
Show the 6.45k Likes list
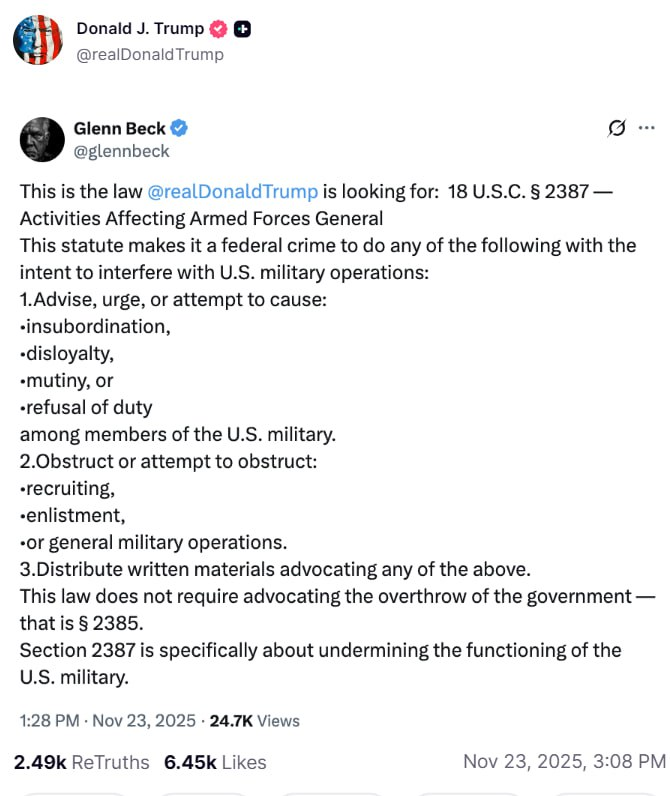click(x=215, y=762)
